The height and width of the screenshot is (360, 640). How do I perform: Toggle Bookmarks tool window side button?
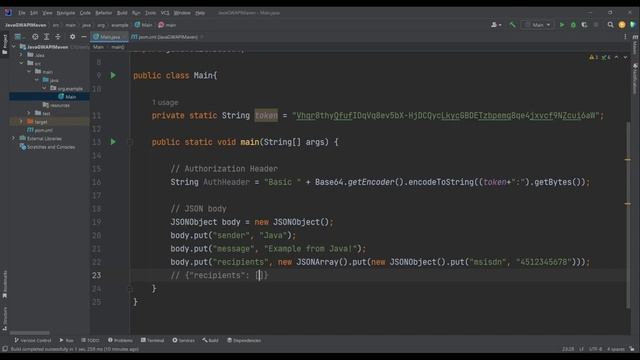pos(4,284)
